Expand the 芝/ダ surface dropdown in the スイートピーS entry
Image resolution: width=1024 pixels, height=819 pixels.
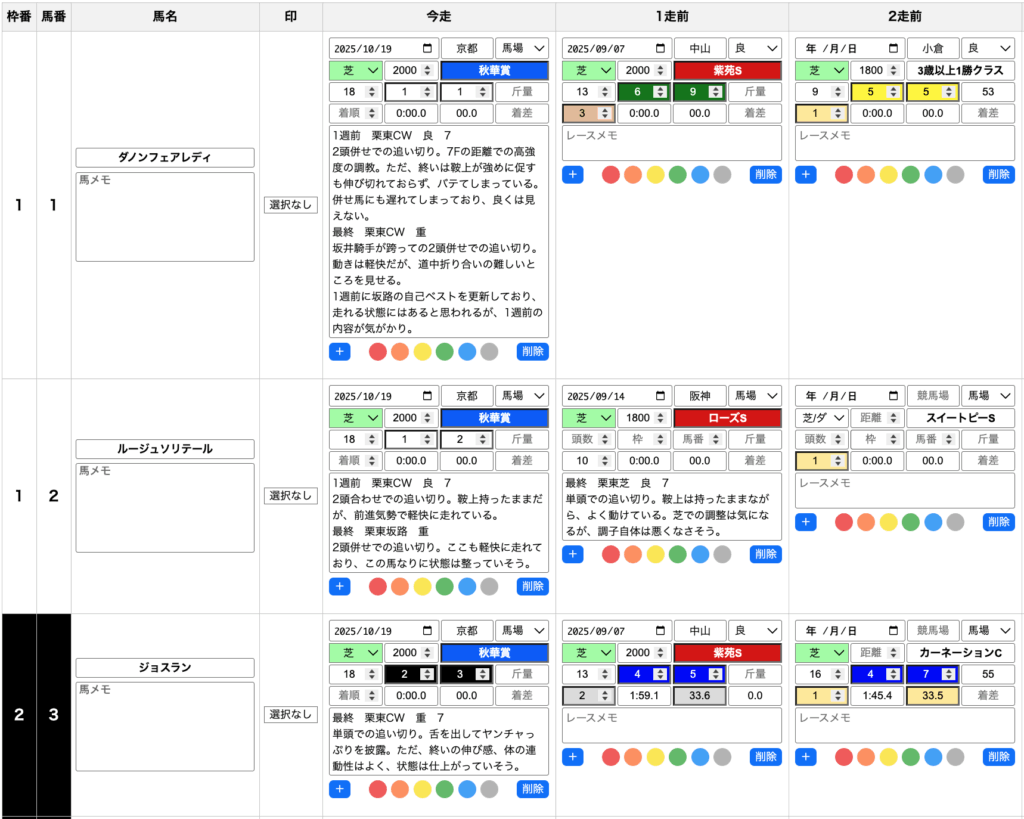pos(821,418)
